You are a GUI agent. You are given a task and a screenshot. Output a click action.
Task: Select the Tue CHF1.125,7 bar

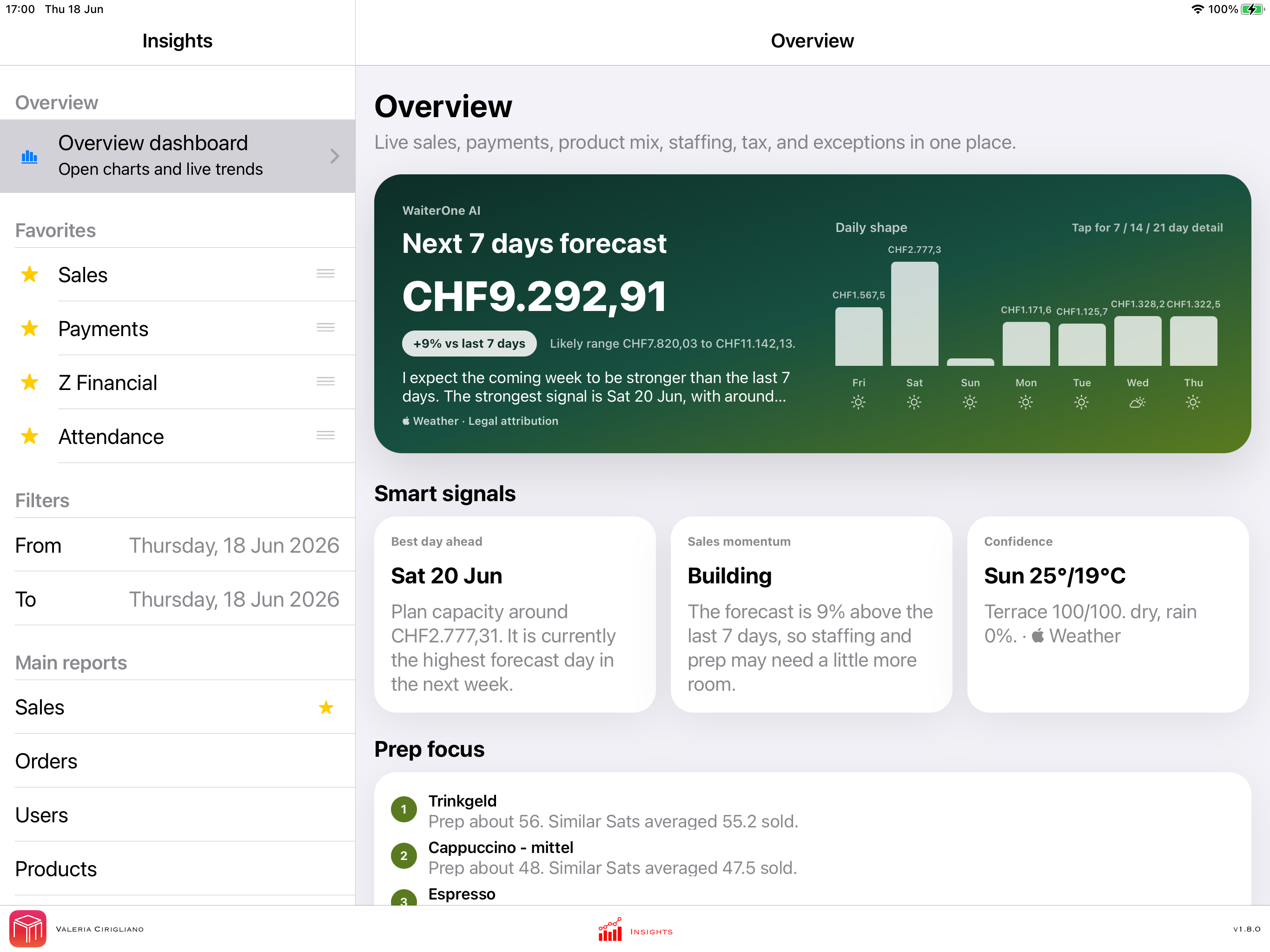(x=1082, y=344)
